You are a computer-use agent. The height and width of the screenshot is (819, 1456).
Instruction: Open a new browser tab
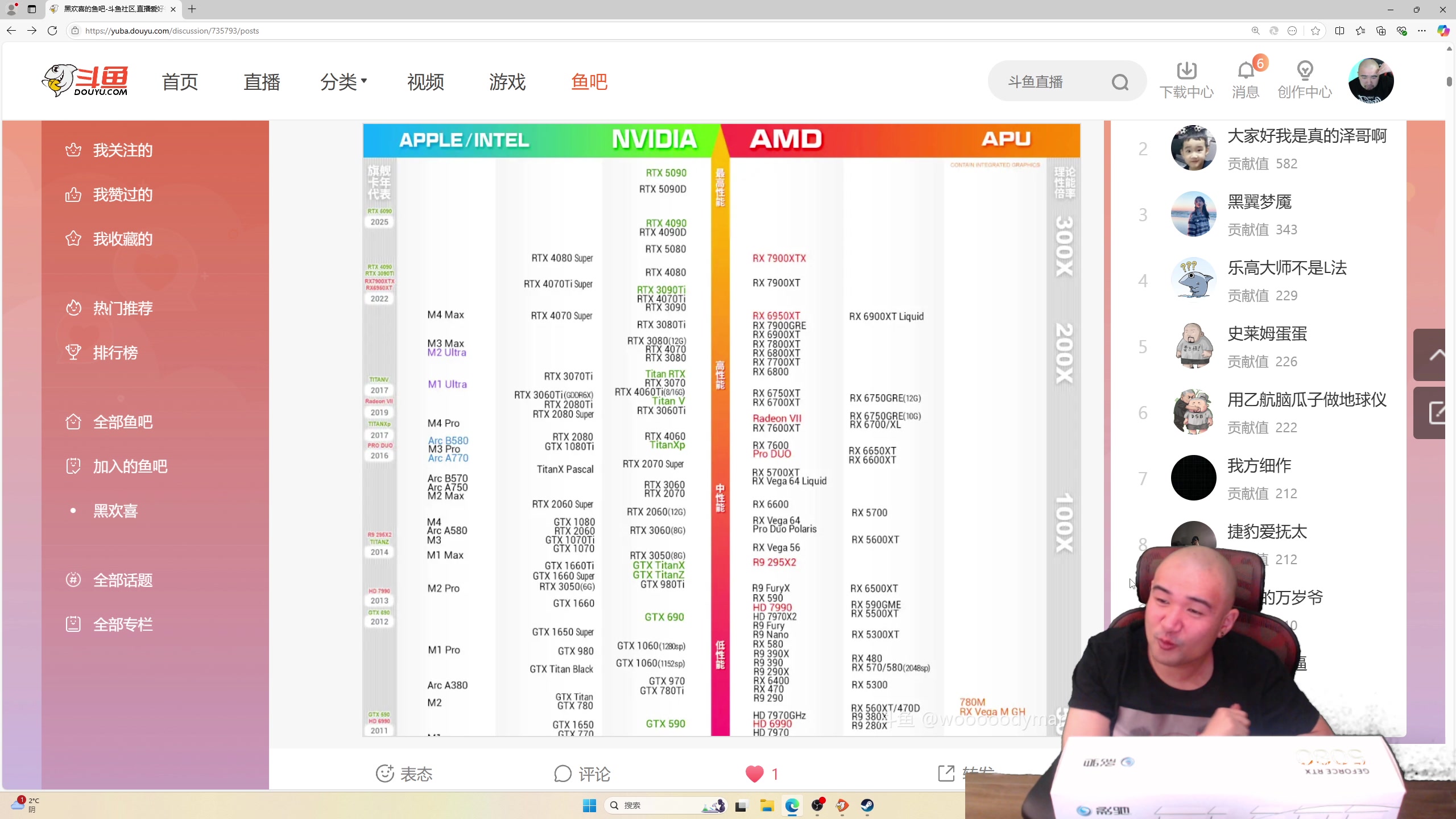pos(192,9)
